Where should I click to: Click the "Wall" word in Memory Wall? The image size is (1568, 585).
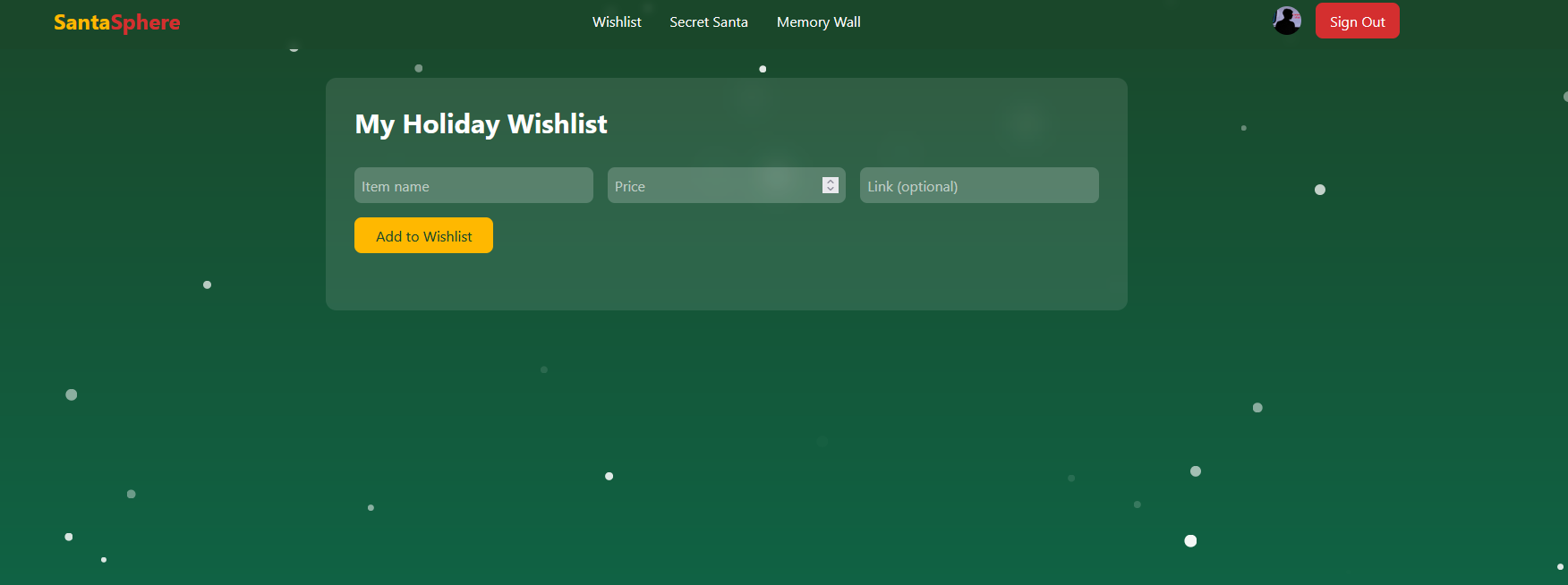pyautogui.click(x=847, y=22)
